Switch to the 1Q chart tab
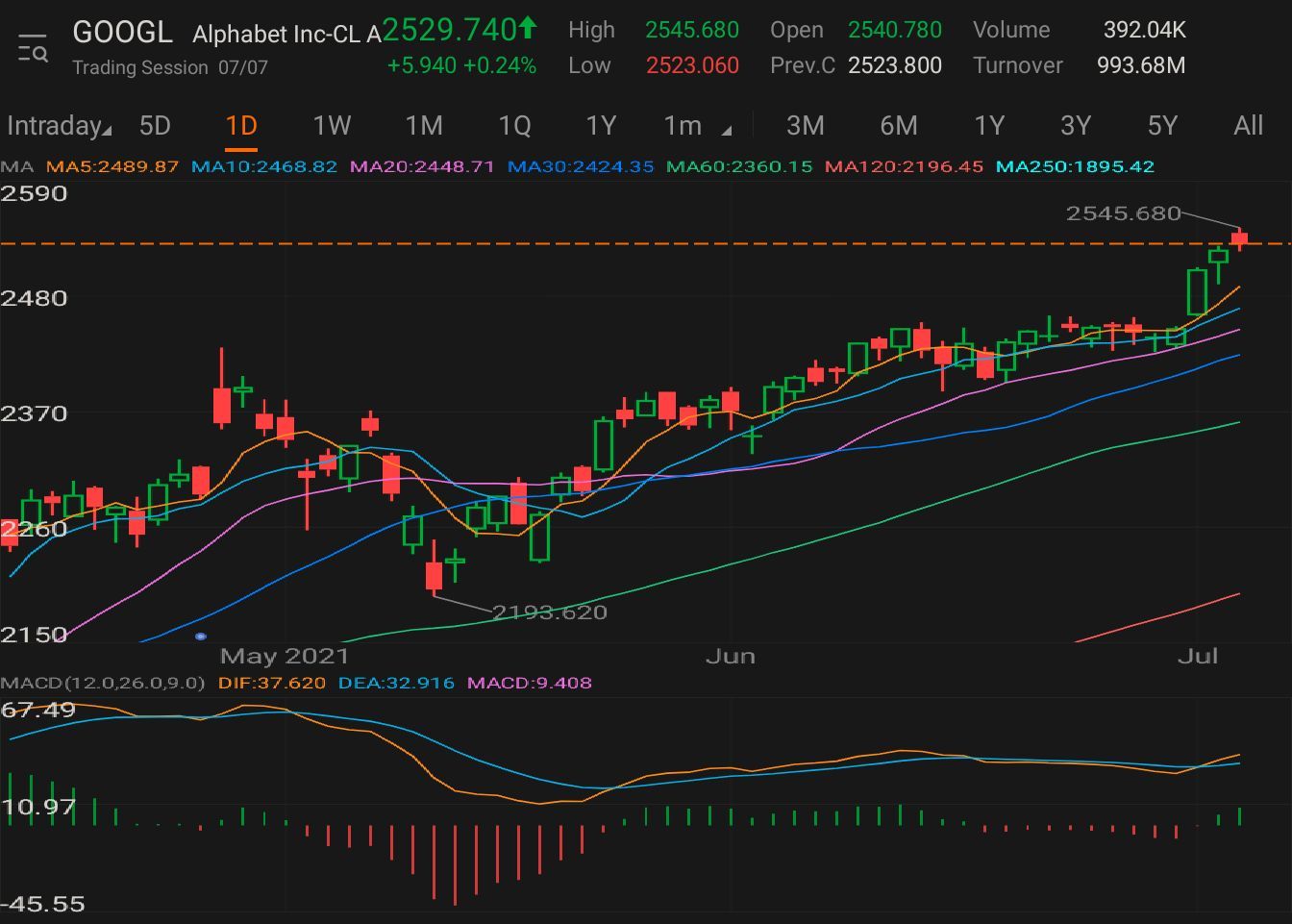1292x924 pixels. [x=515, y=126]
